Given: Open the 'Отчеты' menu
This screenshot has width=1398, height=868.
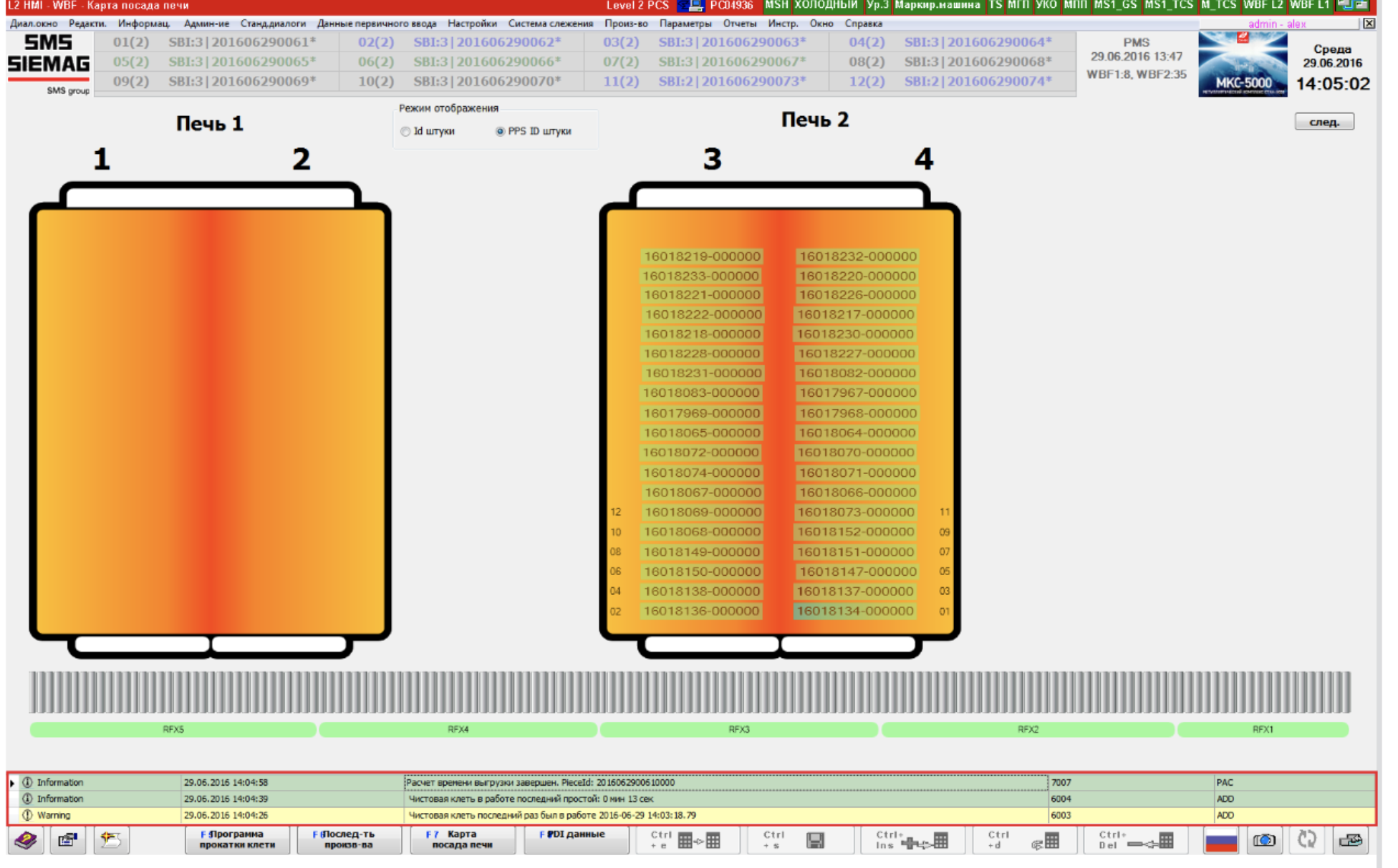Looking at the screenshot, I should (739, 24).
